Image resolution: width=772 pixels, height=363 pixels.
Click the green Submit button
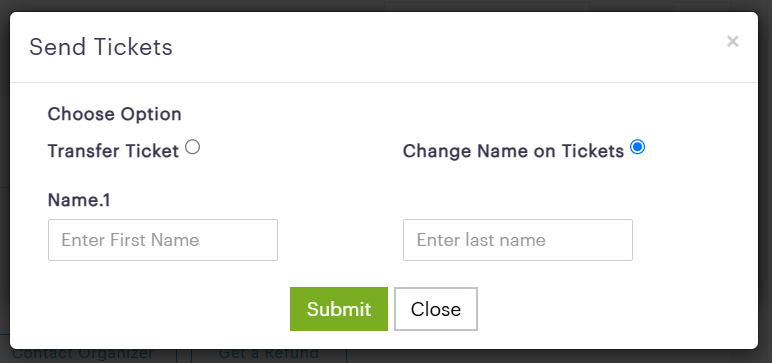pos(339,309)
